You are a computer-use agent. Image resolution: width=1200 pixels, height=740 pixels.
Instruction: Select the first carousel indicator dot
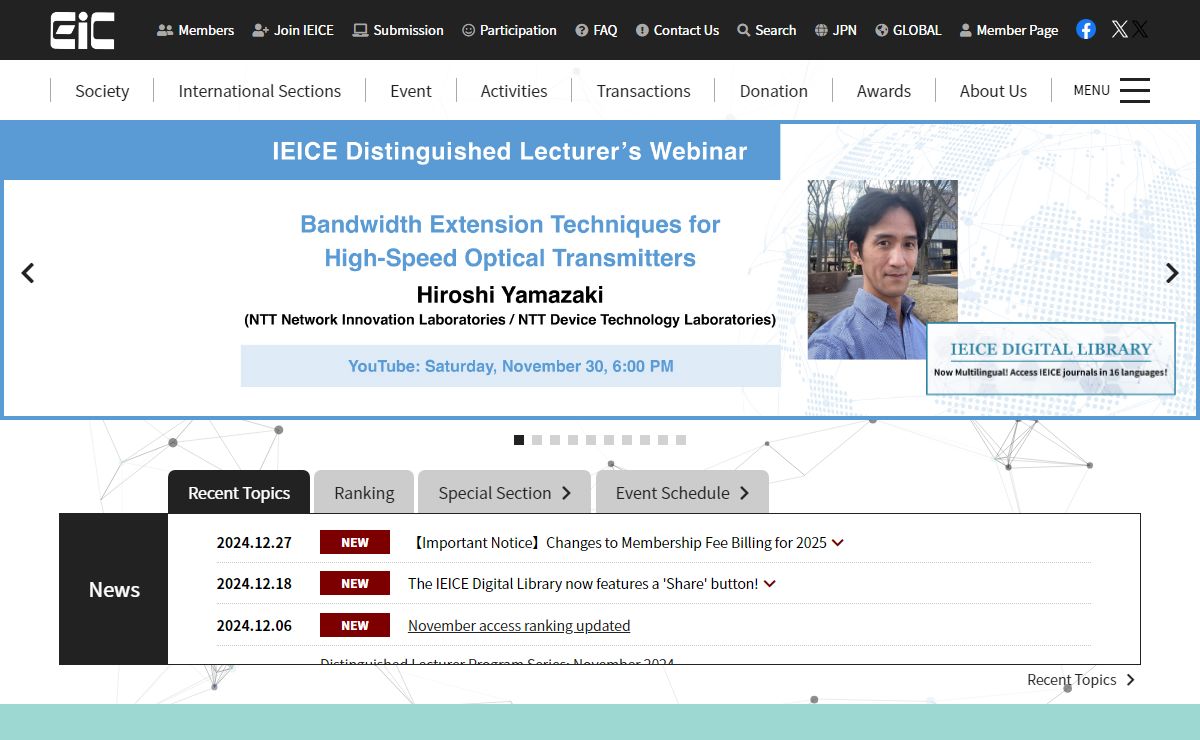pyautogui.click(x=519, y=440)
